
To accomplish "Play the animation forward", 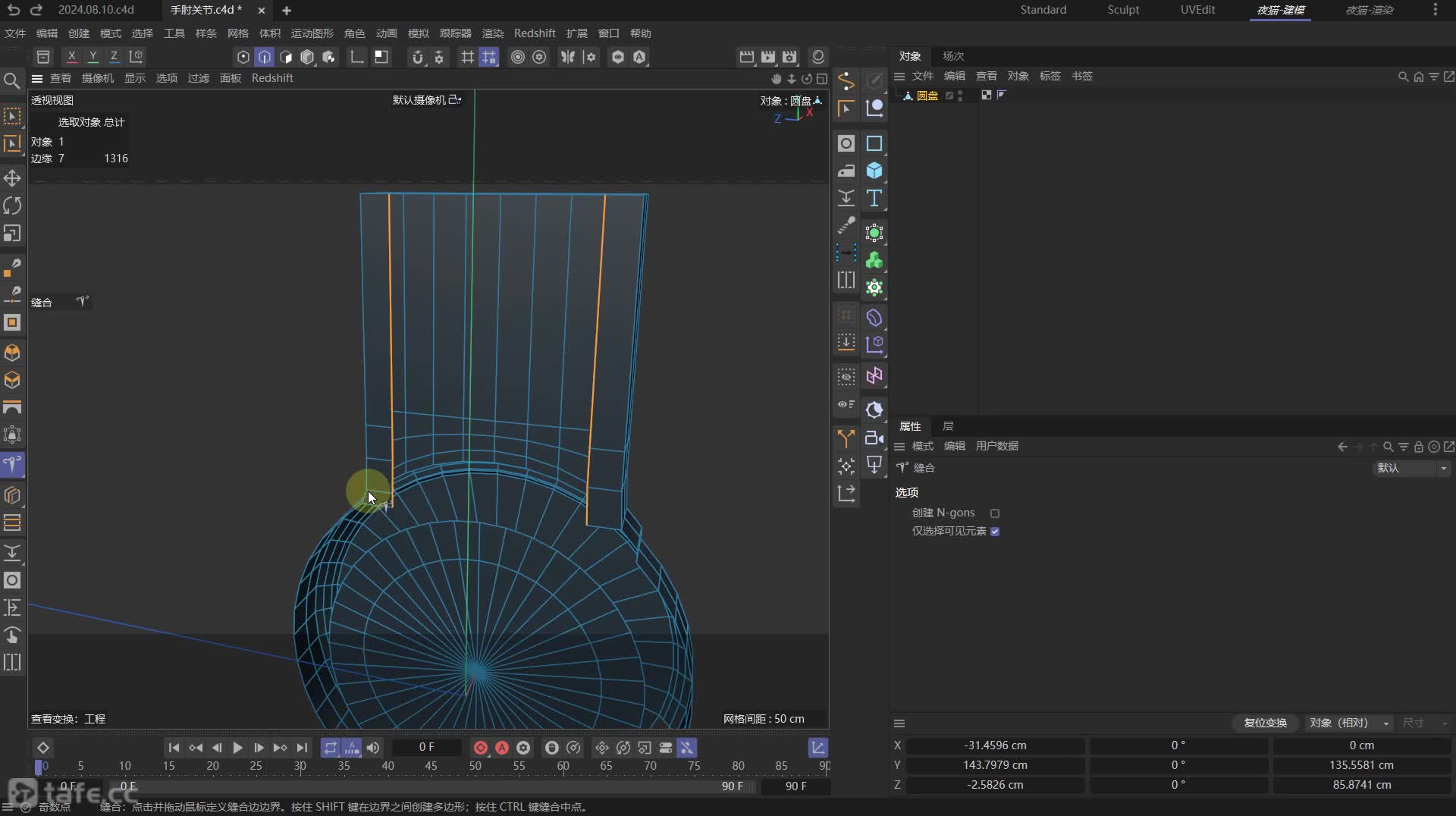I will pos(237,748).
